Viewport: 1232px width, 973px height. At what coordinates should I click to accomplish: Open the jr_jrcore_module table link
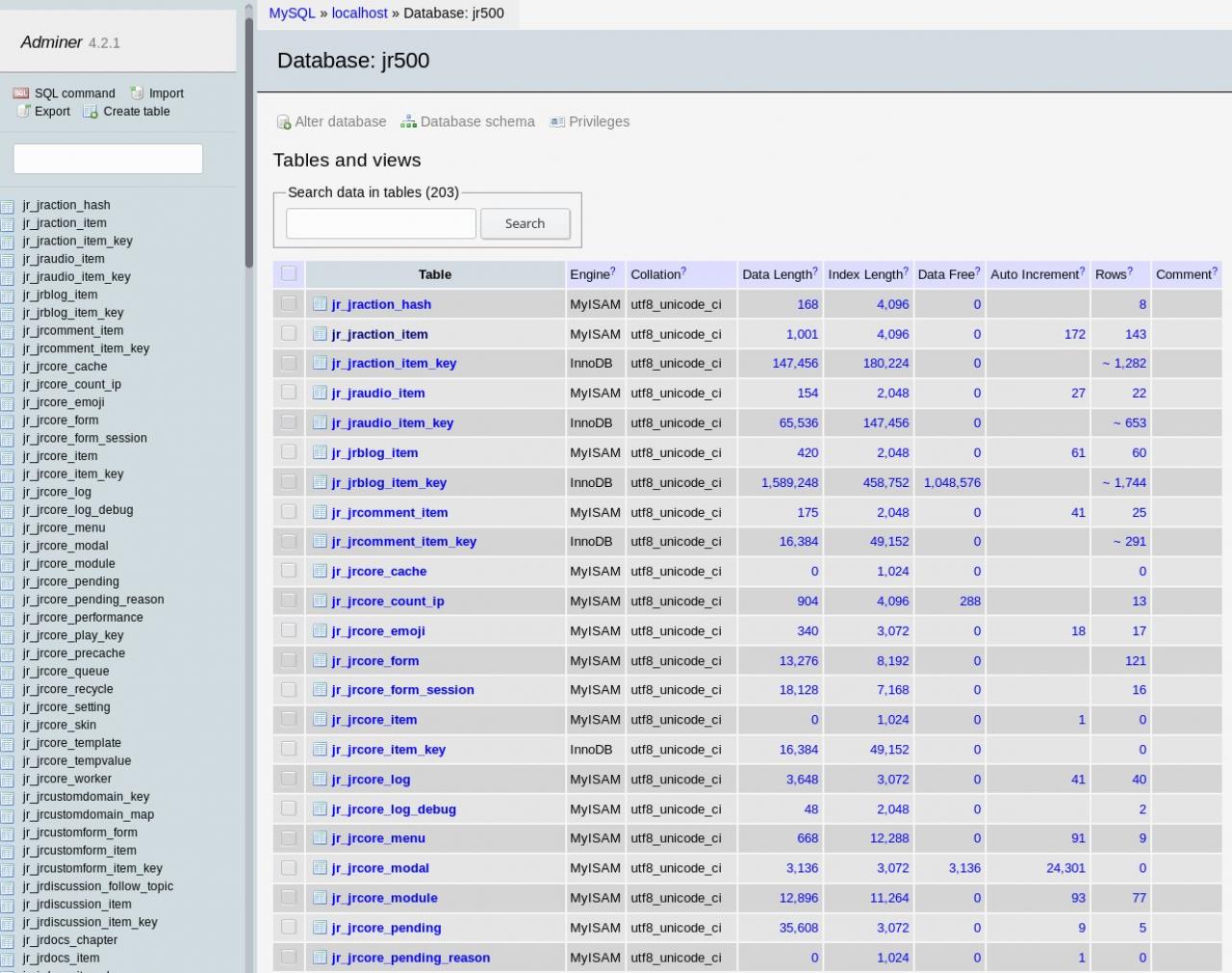(384, 898)
